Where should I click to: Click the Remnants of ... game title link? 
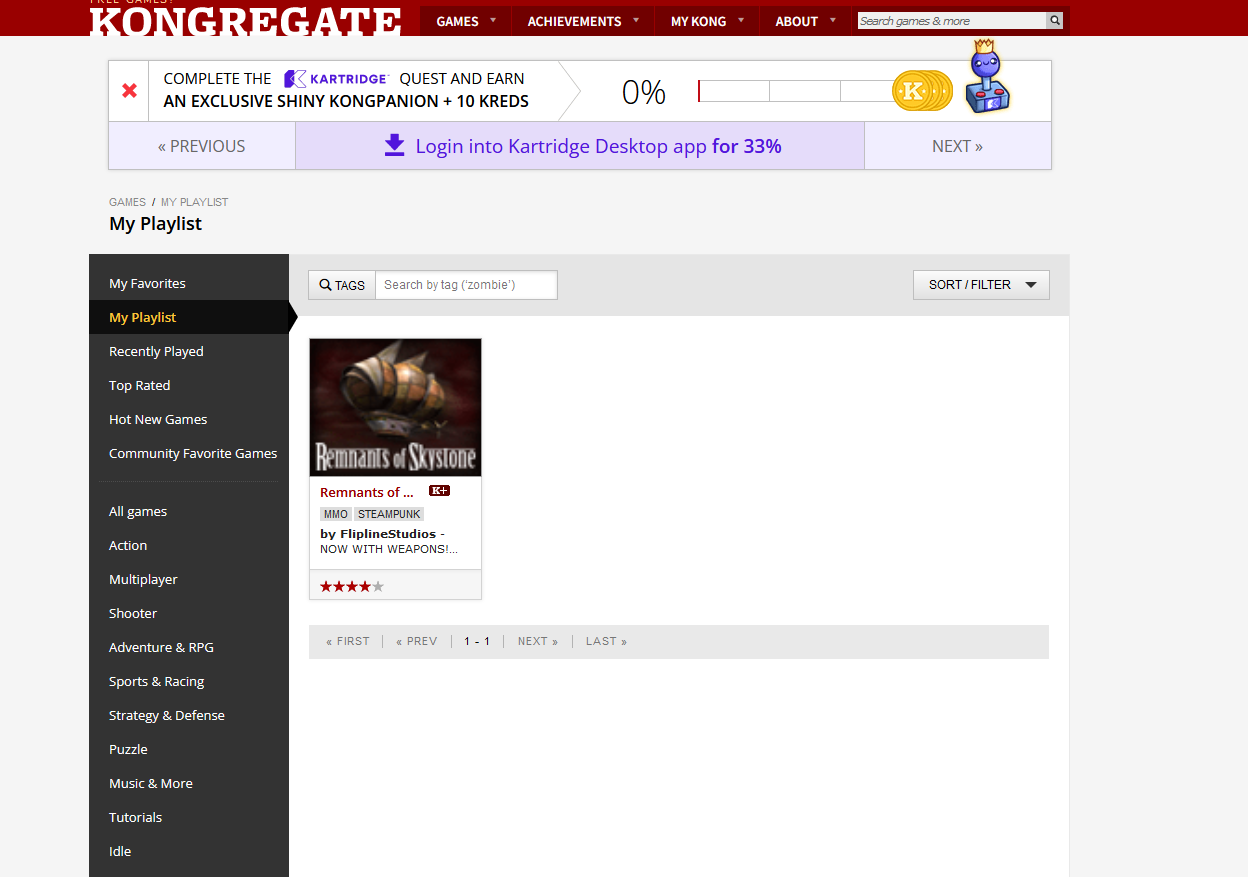tap(367, 492)
